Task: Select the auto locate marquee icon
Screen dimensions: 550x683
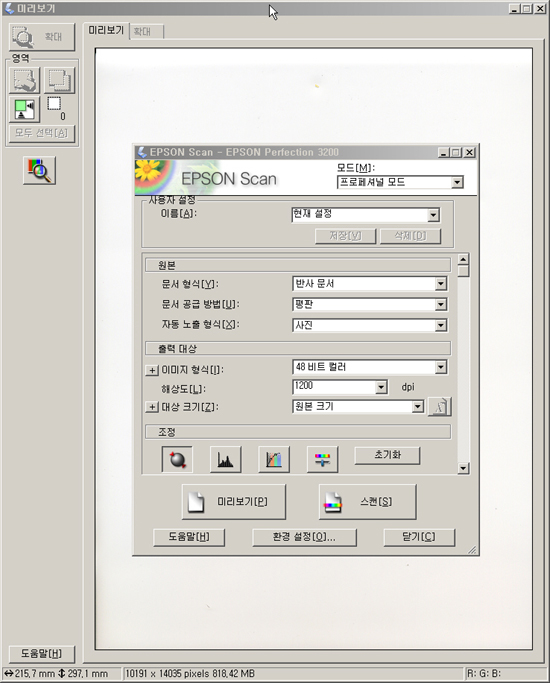Action: [x=24, y=80]
